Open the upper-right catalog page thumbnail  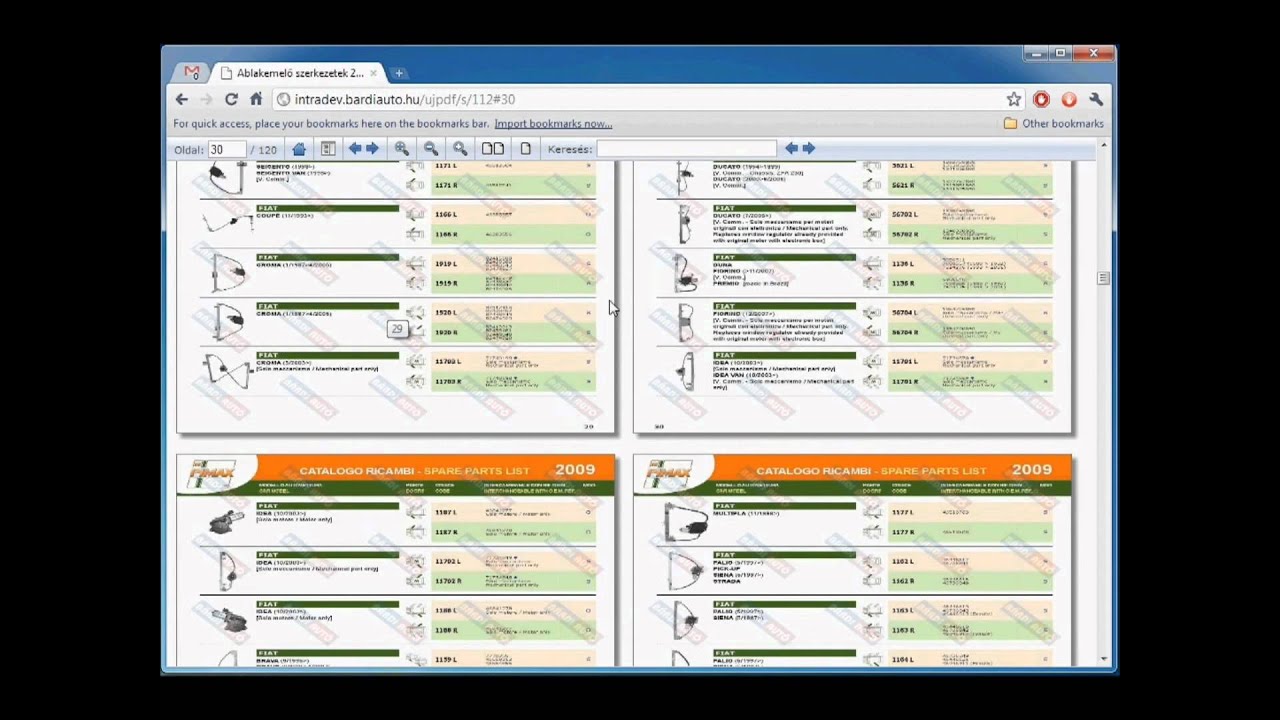[852, 297]
